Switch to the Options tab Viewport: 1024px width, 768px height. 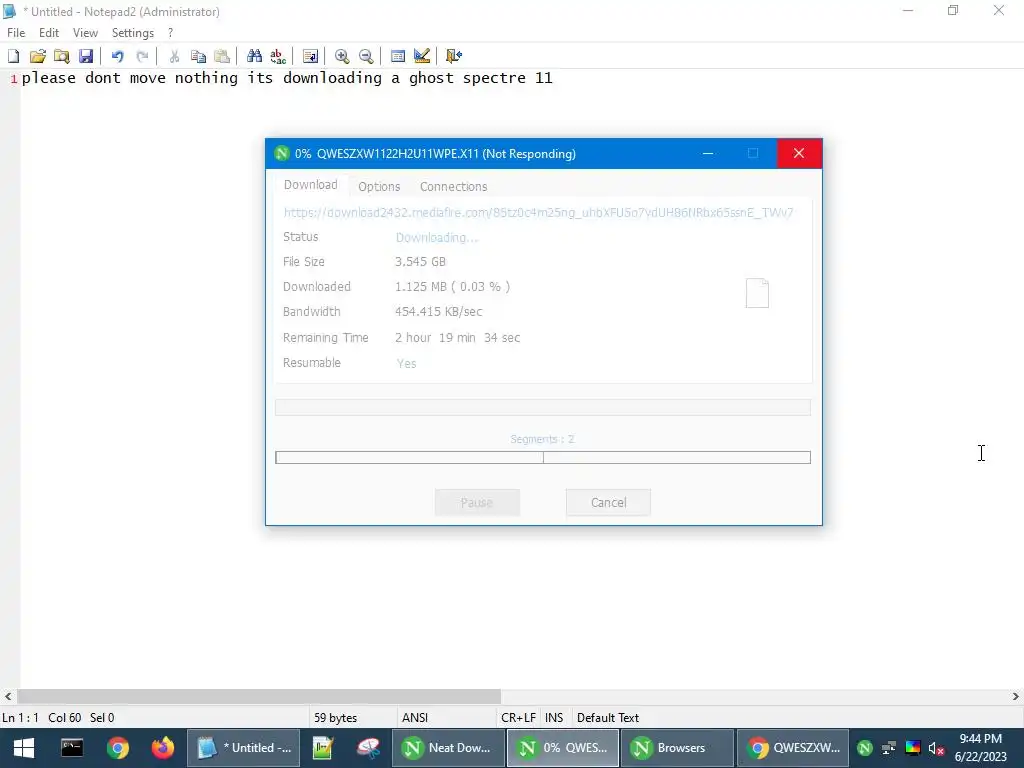[x=379, y=186]
